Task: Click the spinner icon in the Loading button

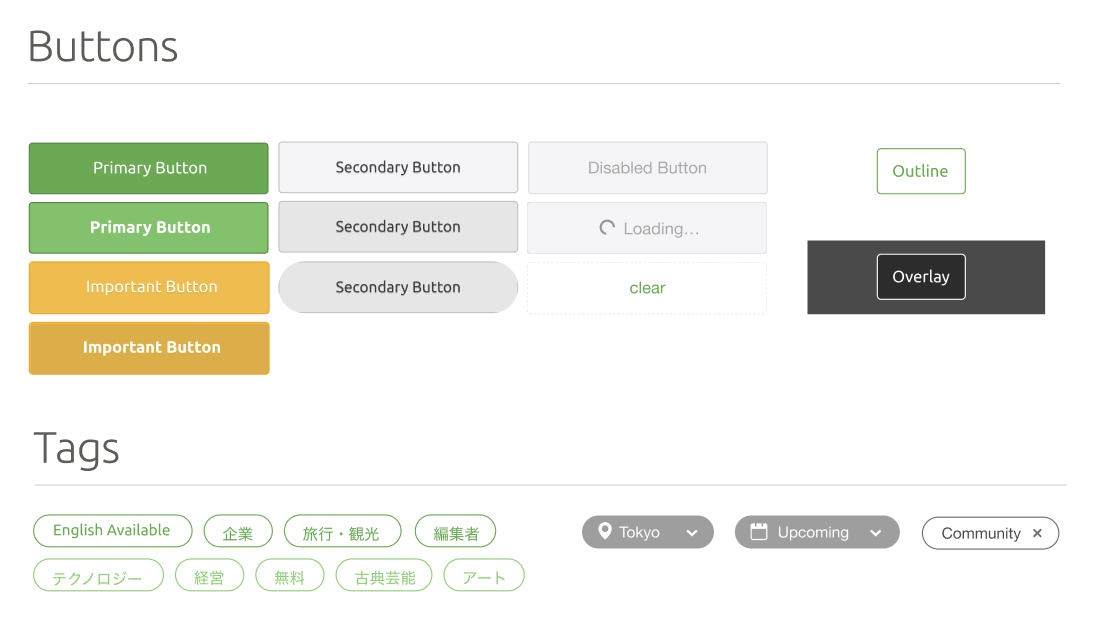Action: (x=607, y=227)
